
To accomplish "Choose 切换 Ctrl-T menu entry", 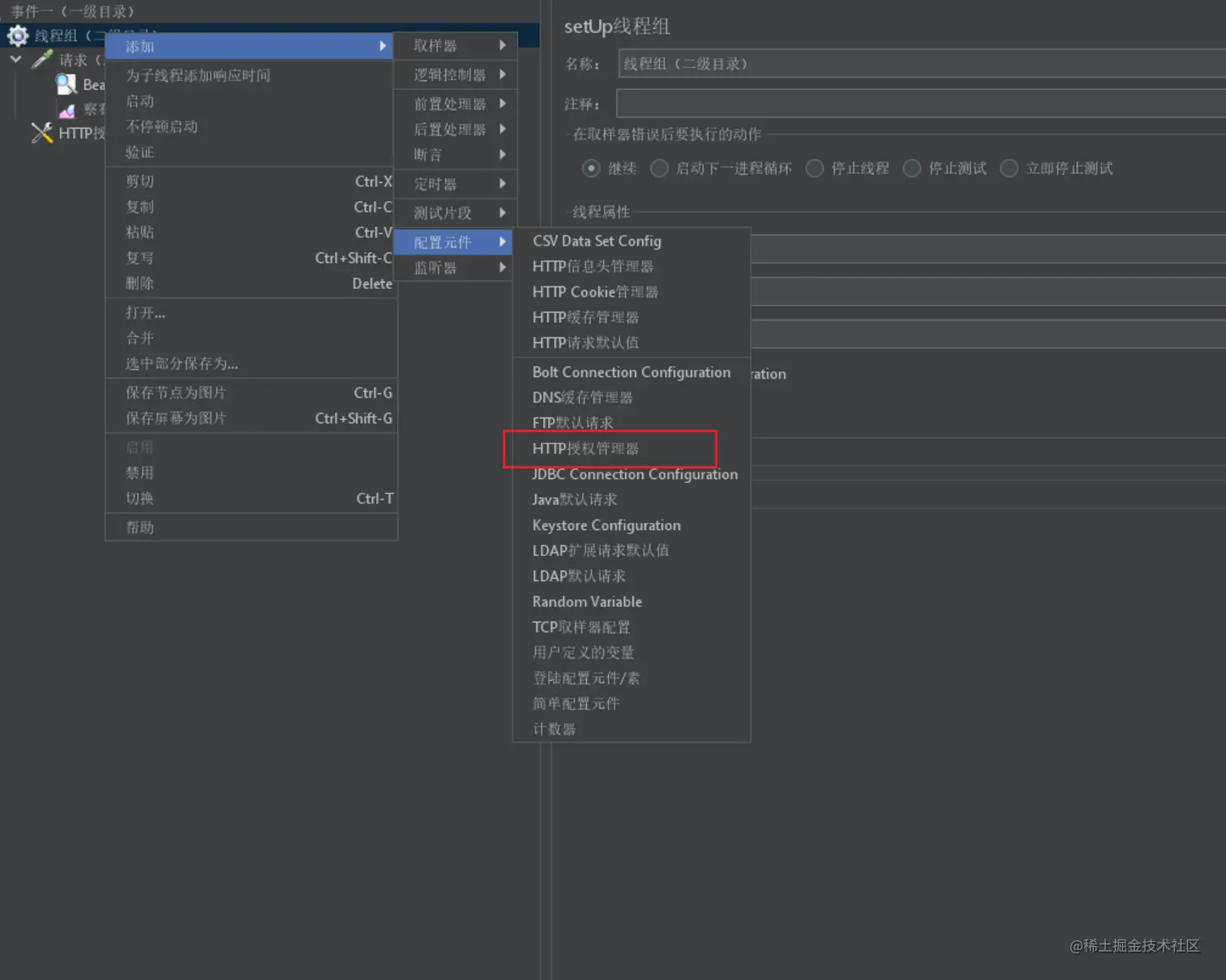I will pos(251,499).
